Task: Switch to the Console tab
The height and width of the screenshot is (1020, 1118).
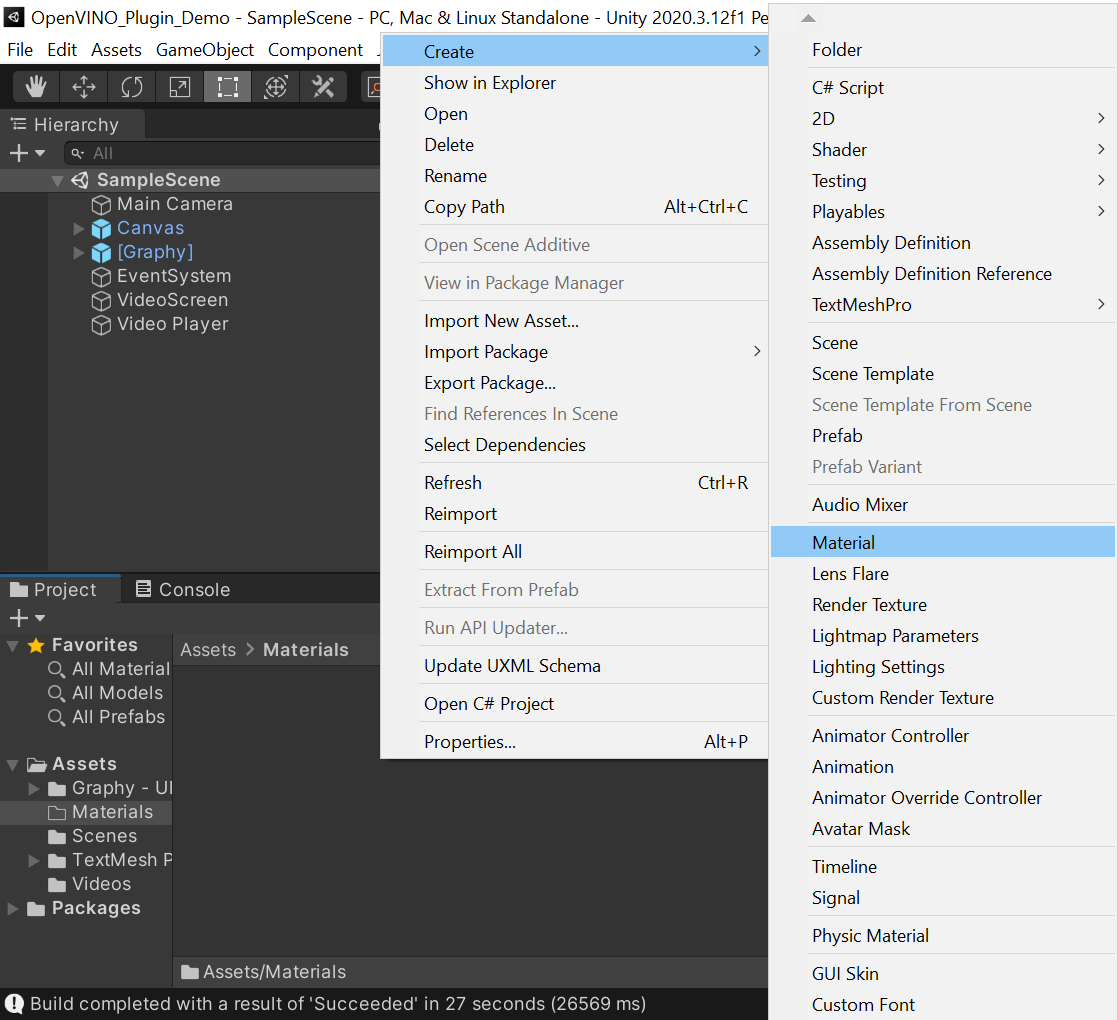Action: pyautogui.click(x=183, y=589)
